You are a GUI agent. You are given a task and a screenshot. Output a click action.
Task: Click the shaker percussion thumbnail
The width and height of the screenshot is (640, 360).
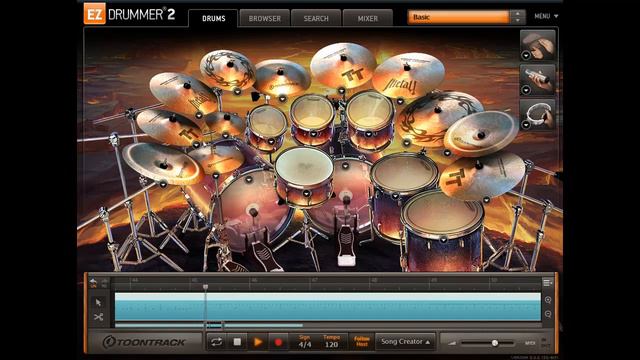(539, 79)
